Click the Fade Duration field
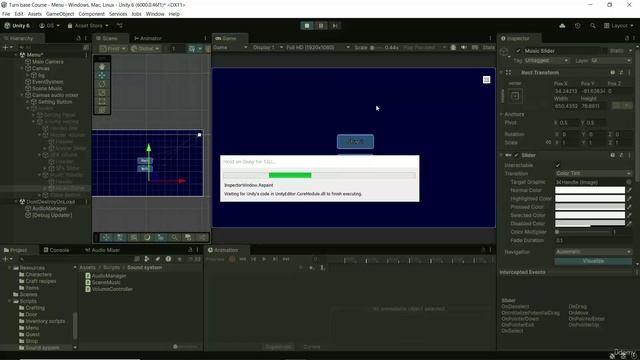This screenshot has height=360, width=640. pos(593,240)
